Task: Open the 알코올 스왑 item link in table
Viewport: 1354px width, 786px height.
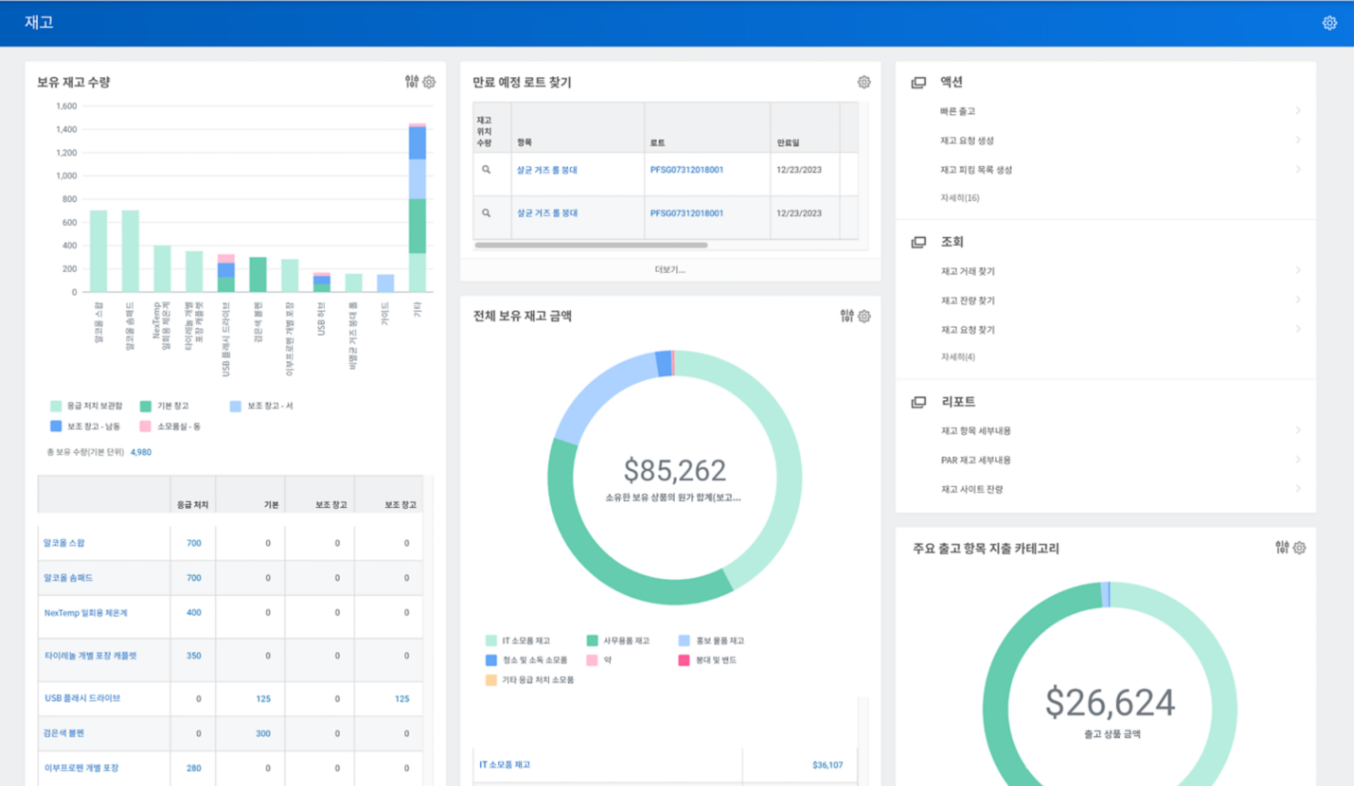Action: pyautogui.click(x=64, y=543)
